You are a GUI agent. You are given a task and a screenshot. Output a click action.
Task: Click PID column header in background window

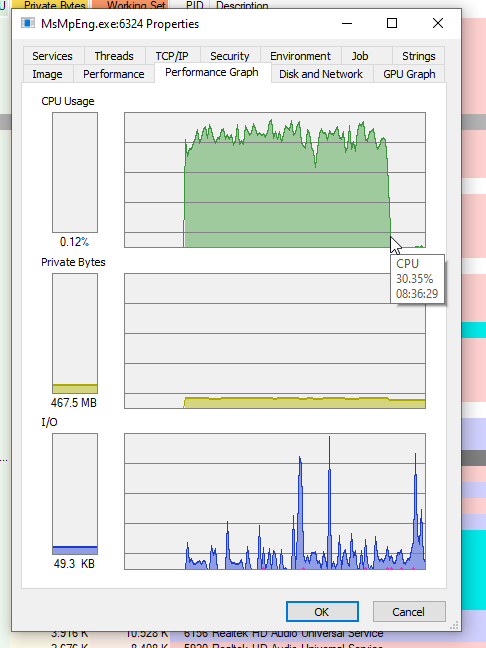(194, 5)
